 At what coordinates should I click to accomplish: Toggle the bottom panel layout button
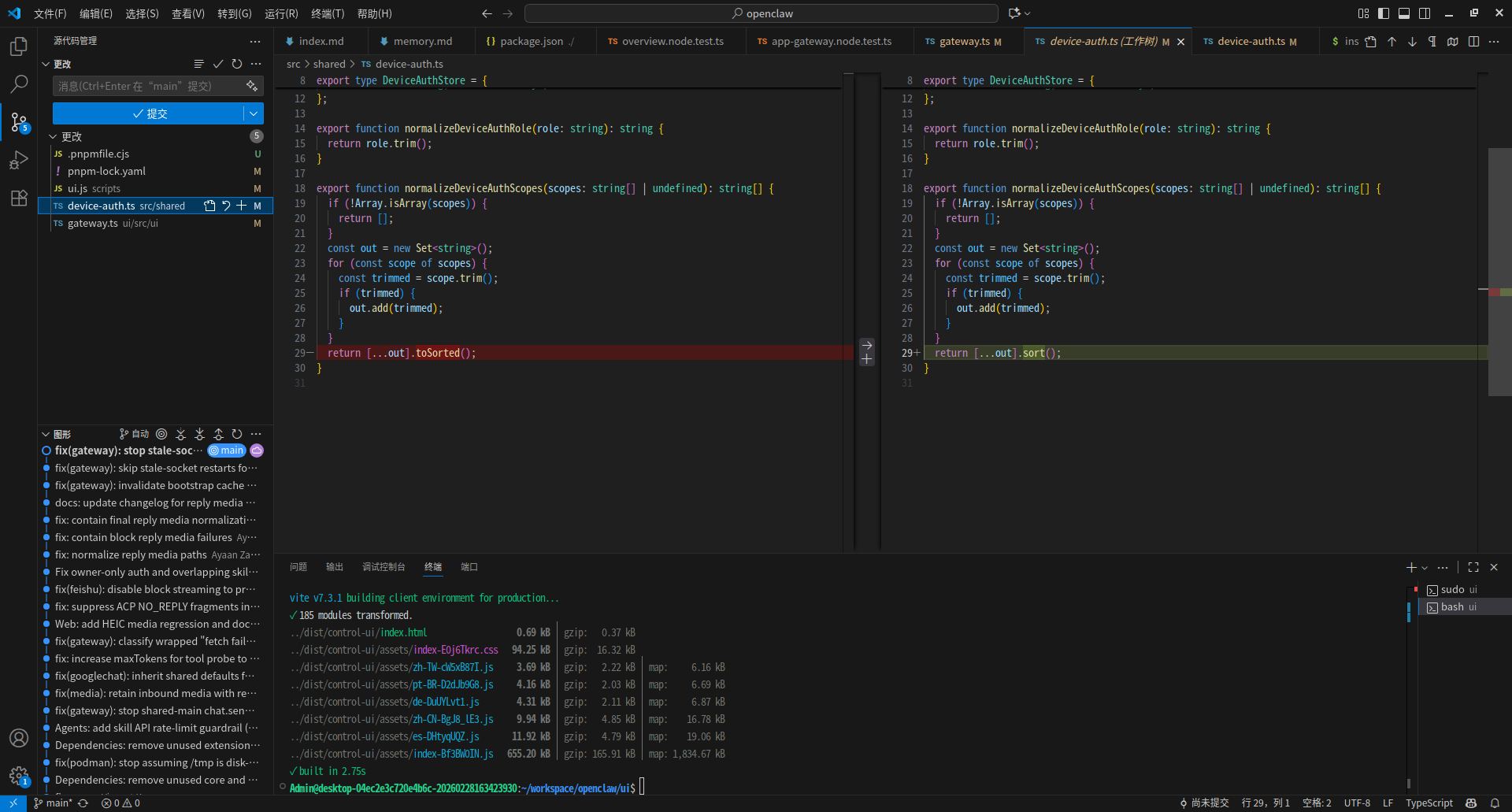[x=1404, y=13]
